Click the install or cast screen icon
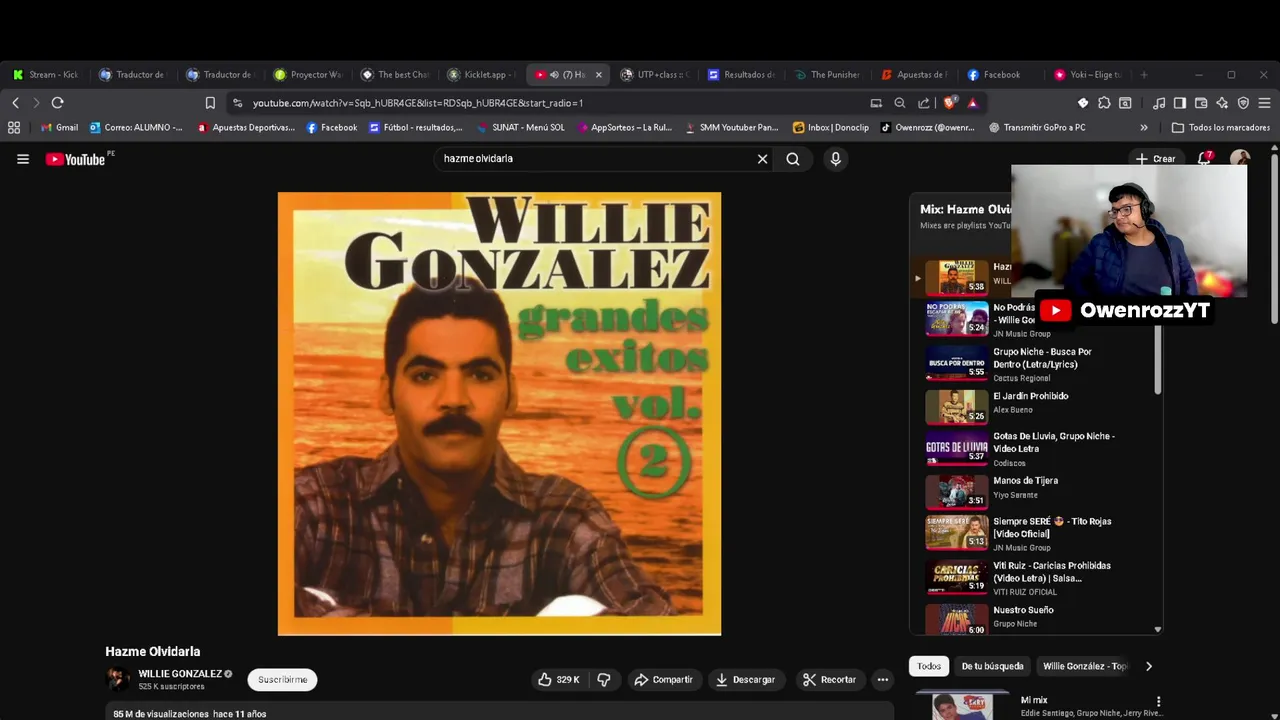Screen dimensions: 1280x720 876,103
